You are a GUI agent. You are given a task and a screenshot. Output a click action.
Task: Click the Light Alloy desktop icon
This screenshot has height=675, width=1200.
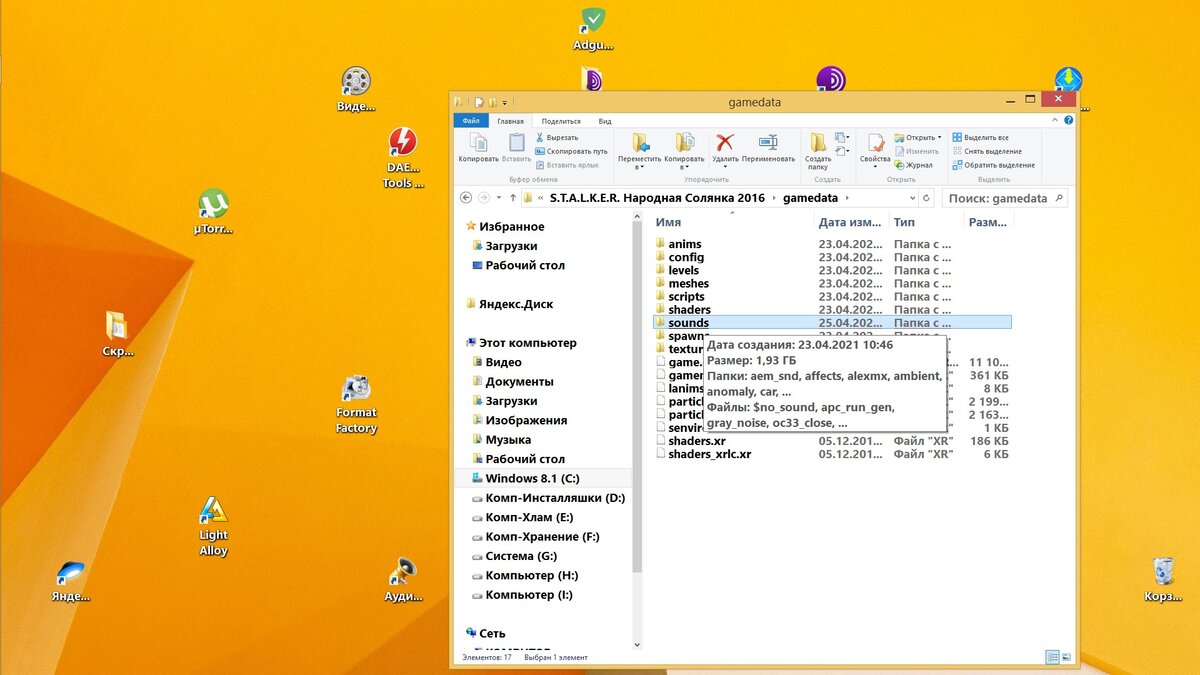213,527
